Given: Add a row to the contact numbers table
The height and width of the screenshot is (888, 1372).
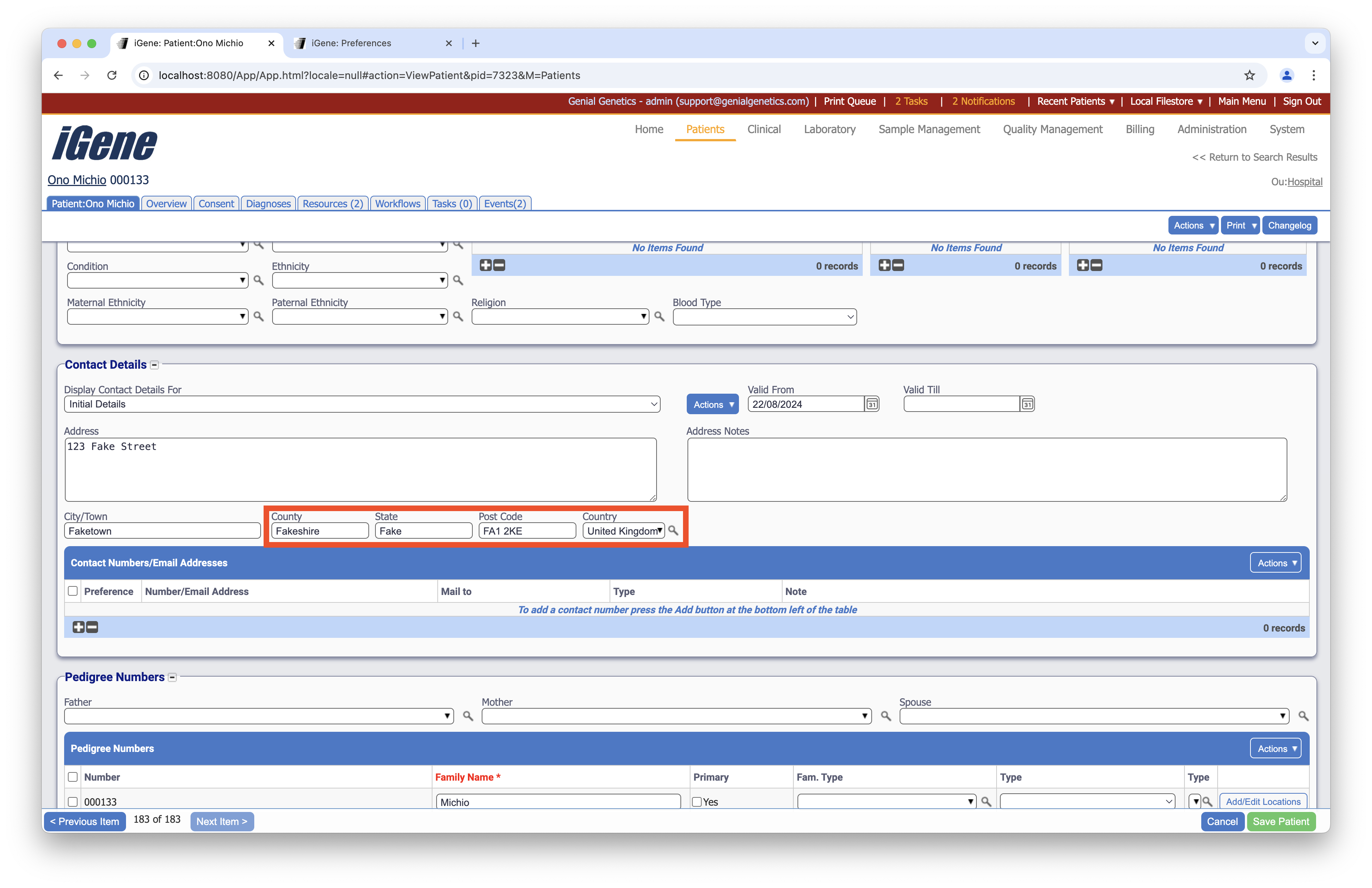Looking at the screenshot, I should pos(78,627).
